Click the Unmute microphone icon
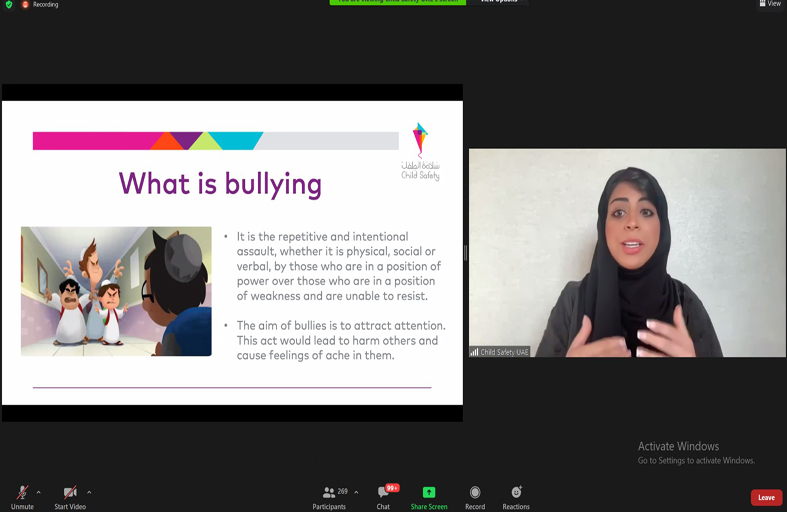787x512 pixels. coord(22,492)
